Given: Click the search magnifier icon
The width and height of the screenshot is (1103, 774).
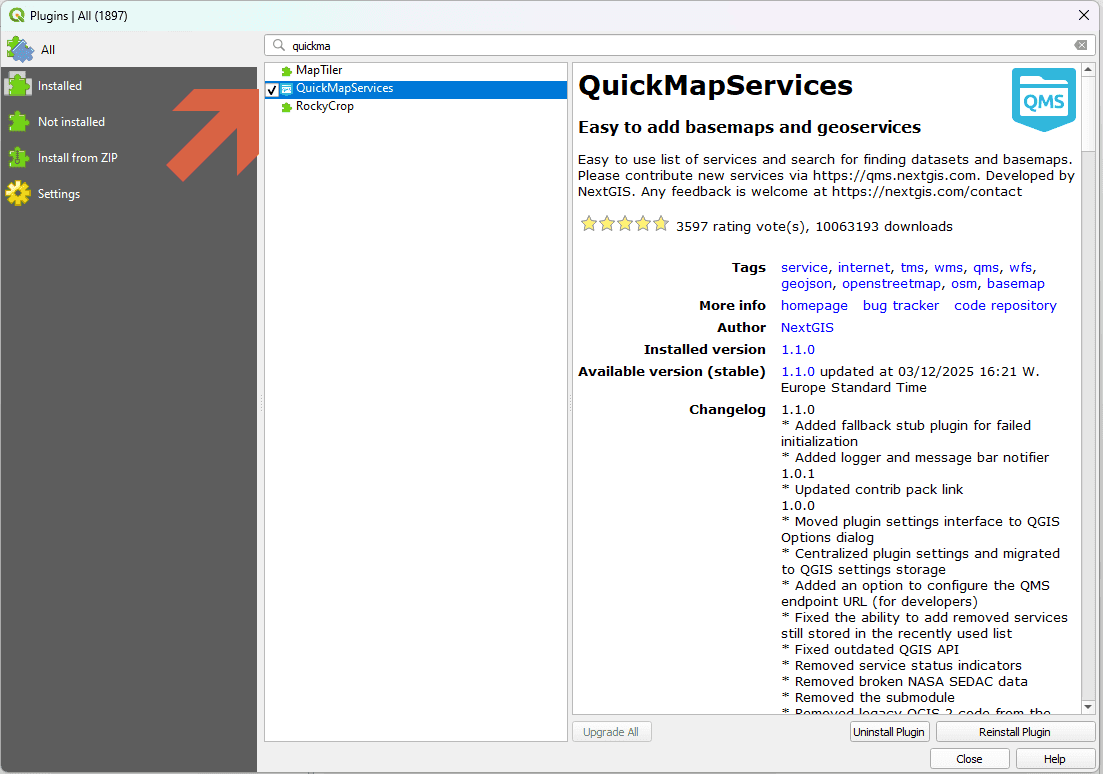Looking at the screenshot, I should point(279,45).
